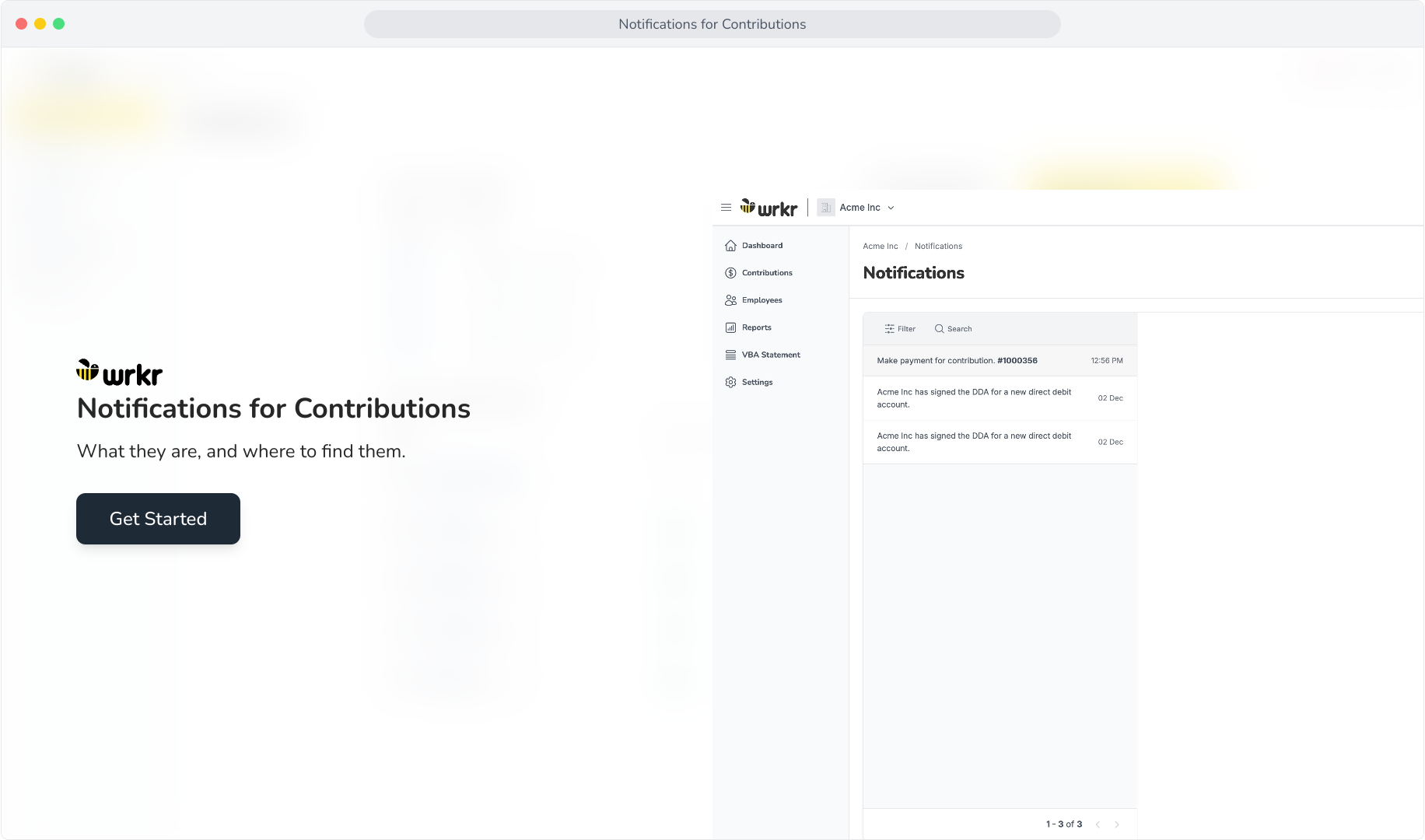Open the Filter options

(x=900, y=329)
